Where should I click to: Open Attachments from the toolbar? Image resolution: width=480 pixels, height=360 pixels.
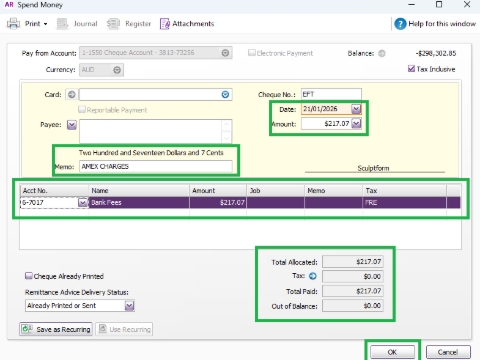point(187,24)
